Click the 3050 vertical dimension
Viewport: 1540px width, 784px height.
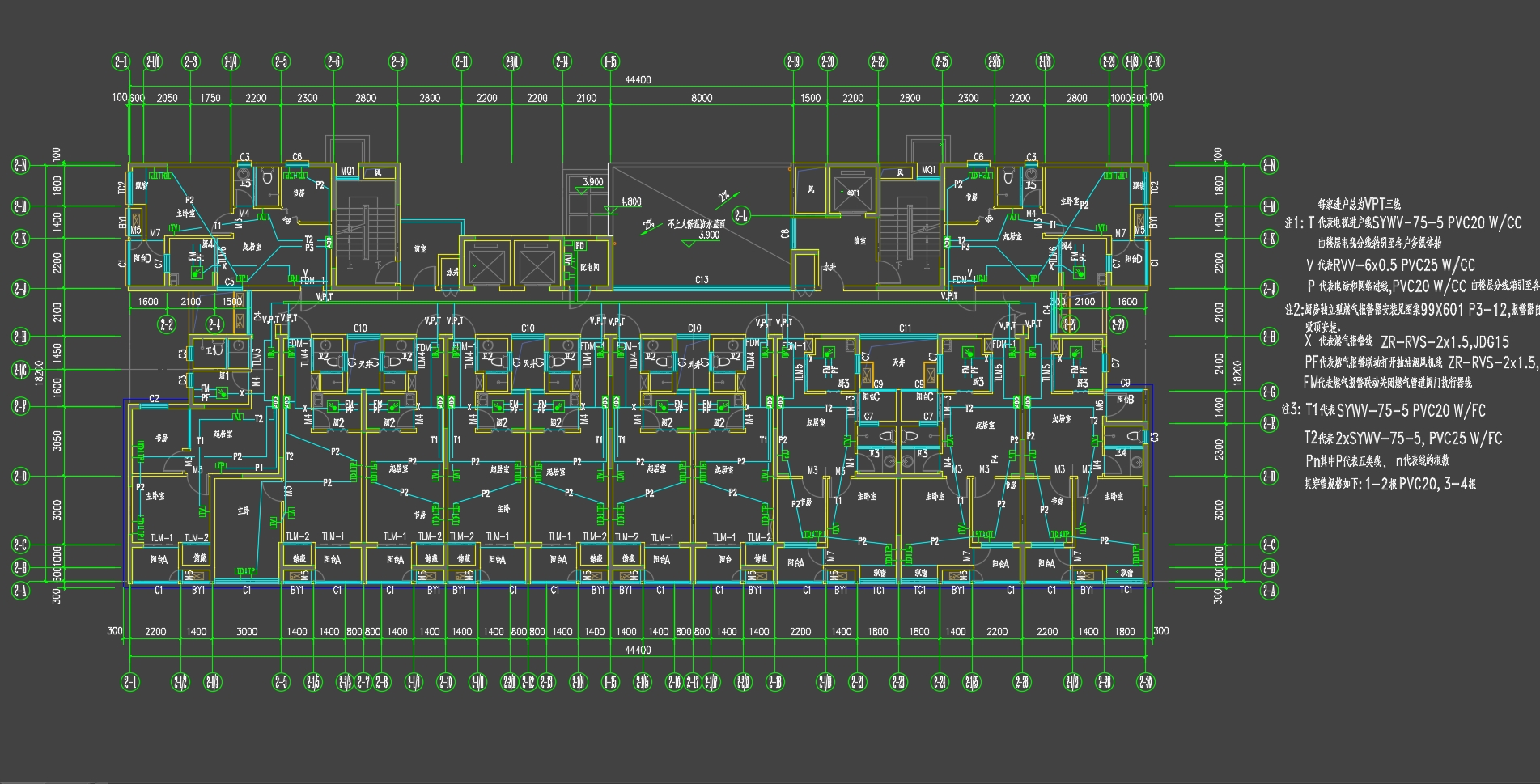coord(57,441)
